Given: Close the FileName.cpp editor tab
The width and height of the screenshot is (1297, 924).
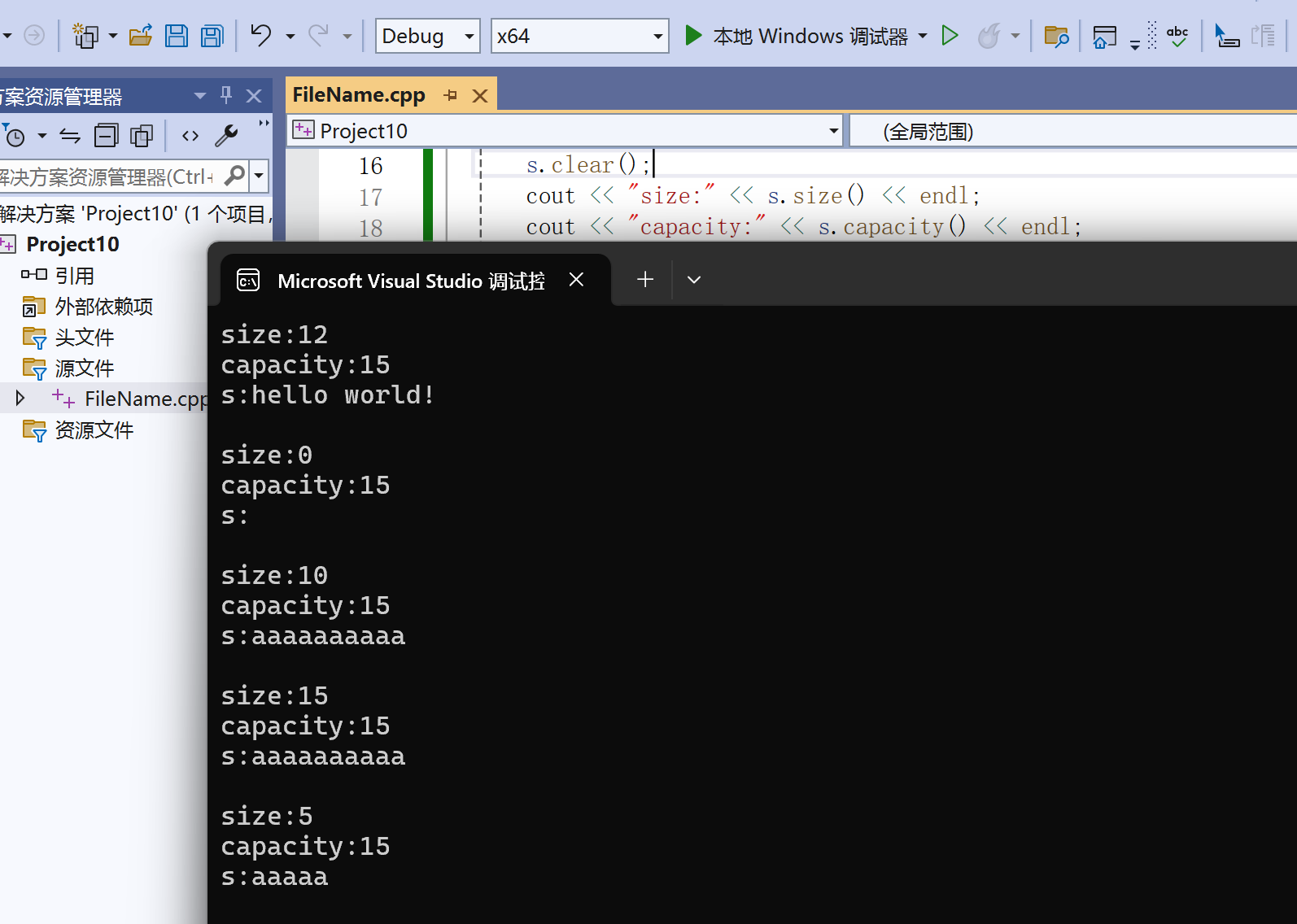Looking at the screenshot, I should tap(480, 96).
